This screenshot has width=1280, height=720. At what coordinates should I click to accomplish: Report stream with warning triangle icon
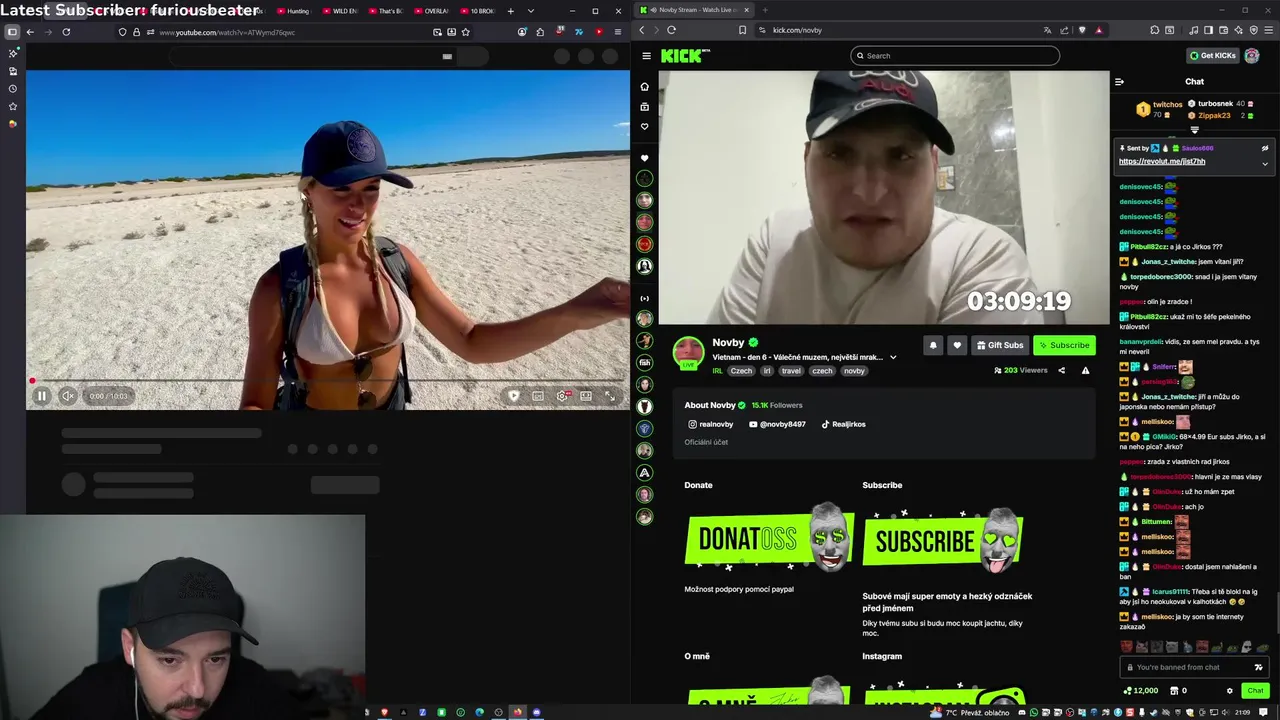click(x=1085, y=370)
